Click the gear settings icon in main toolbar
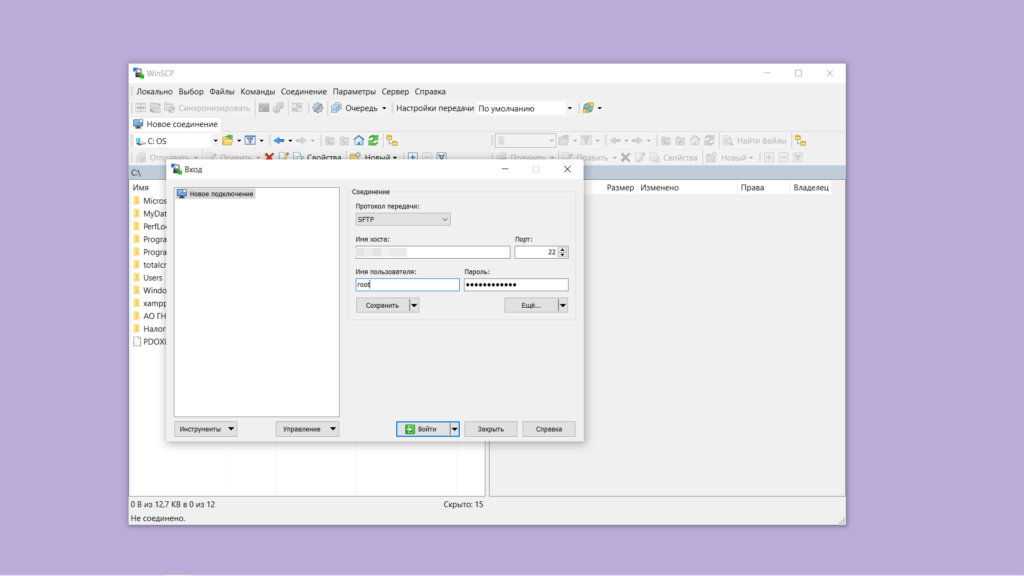The width and height of the screenshot is (1024, 576). pyautogui.click(x=318, y=108)
